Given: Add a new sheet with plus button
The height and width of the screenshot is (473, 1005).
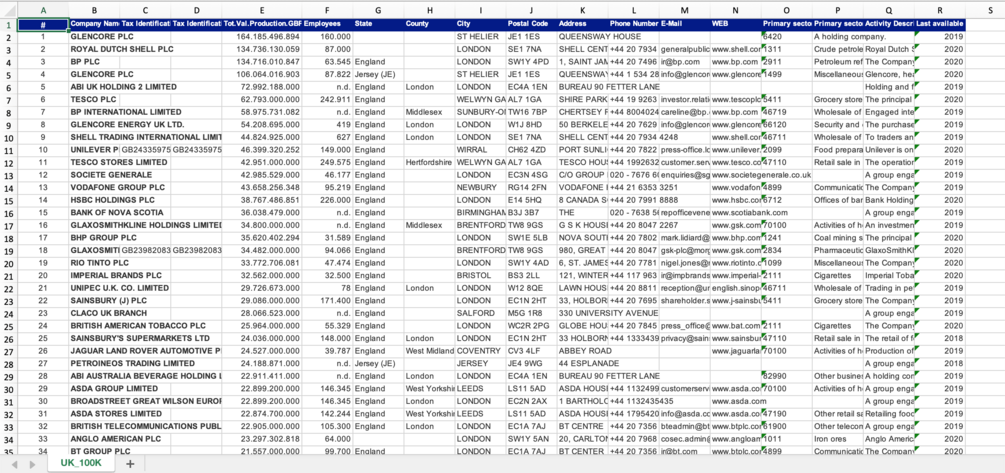Looking at the screenshot, I should click(x=130, y=463).
